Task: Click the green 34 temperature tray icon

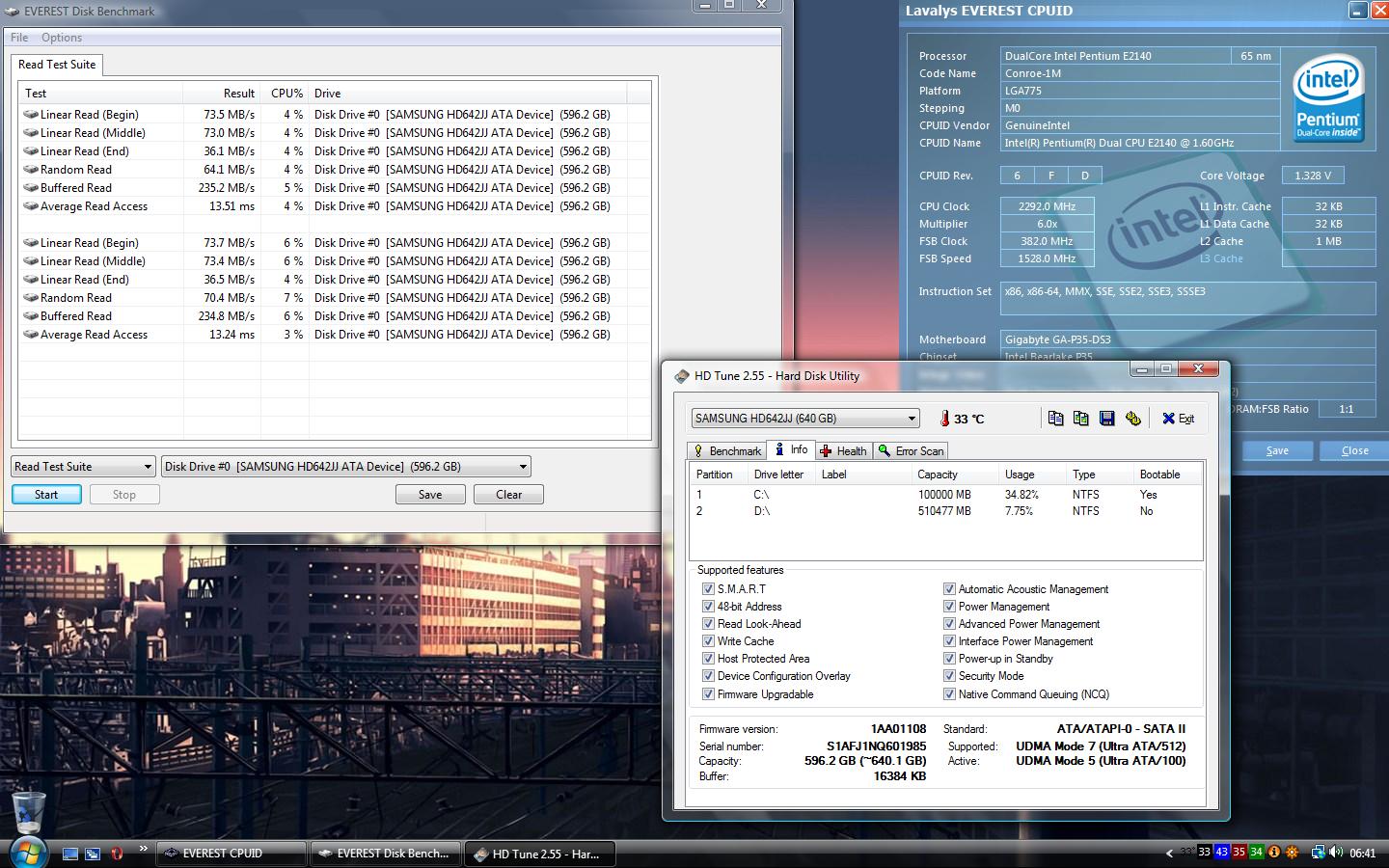Action: [x=1256, y=853]
